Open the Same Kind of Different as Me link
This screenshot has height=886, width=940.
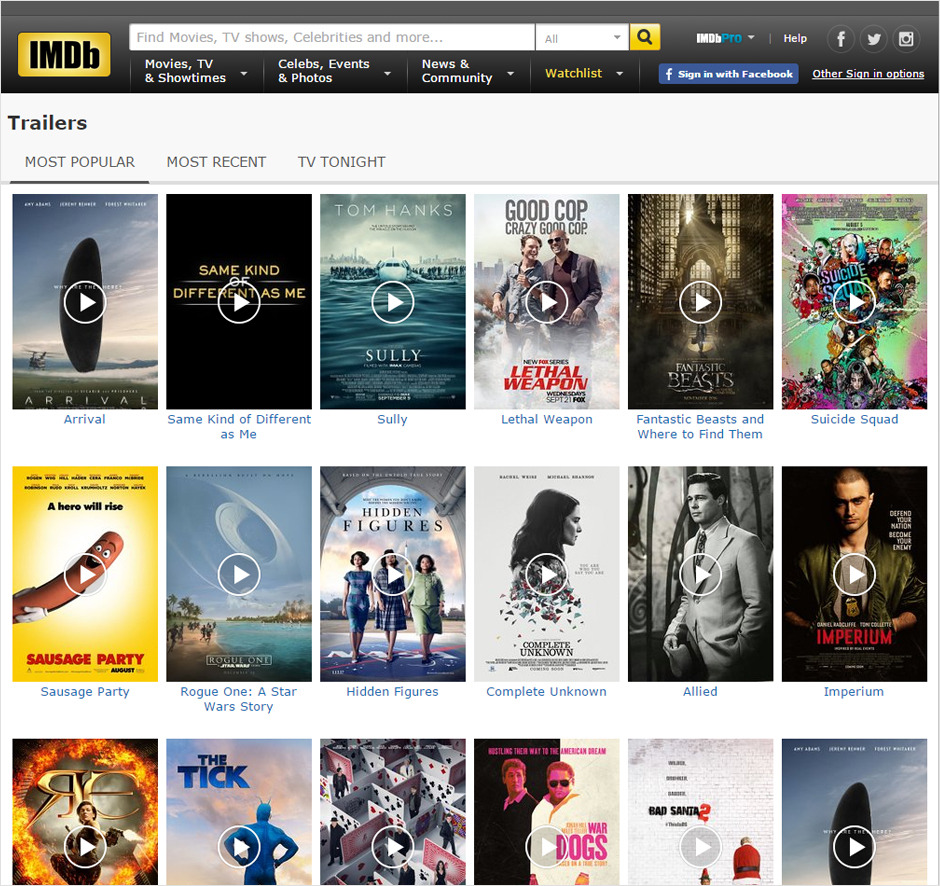coord(239,427)
